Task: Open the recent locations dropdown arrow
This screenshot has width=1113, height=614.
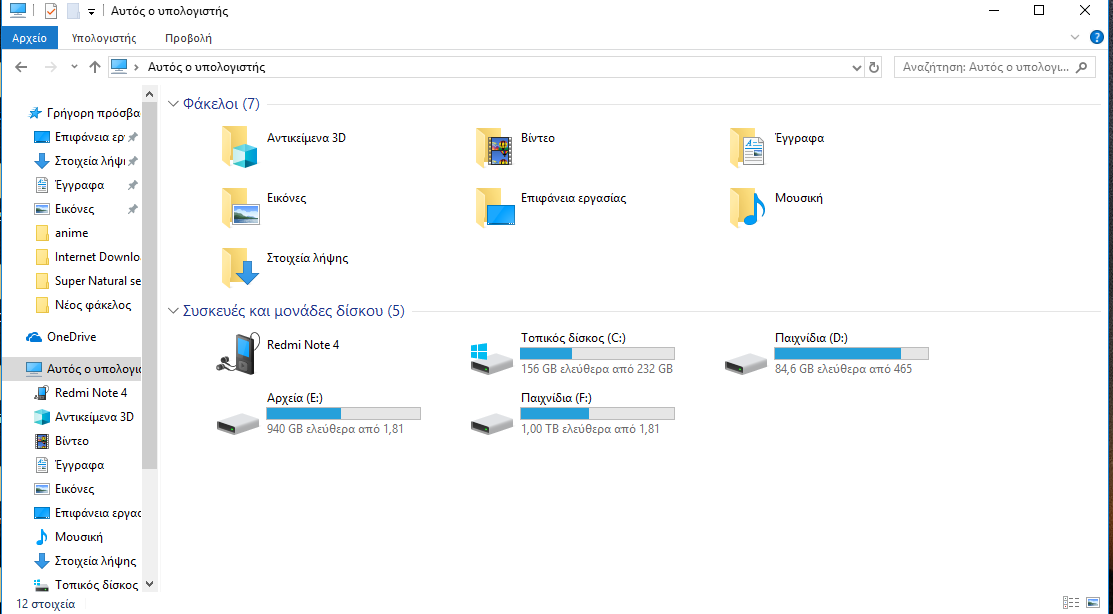Action: click(x=75, y=67)
